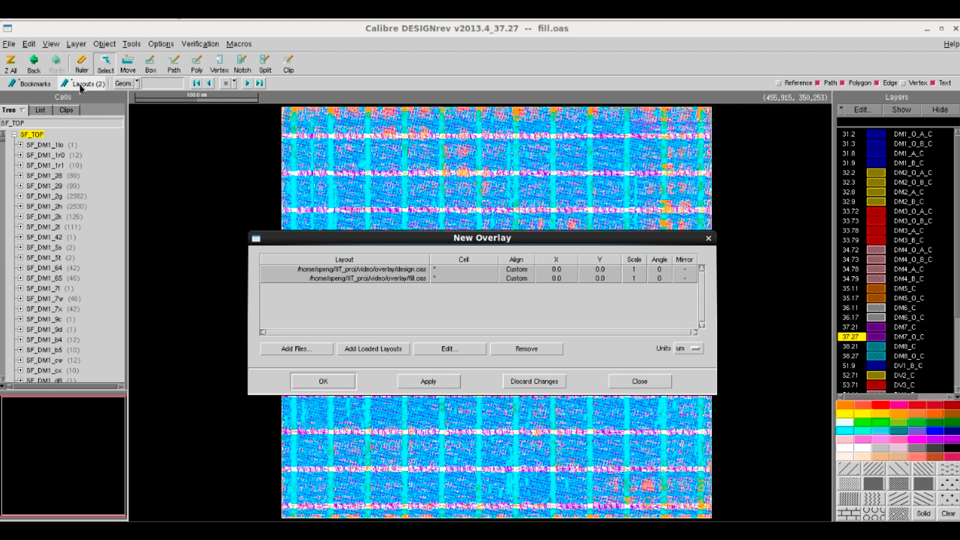The width and height of the screenshot is (960, 540).
Task: Select the Poly tool
Action: pyautogui.click(x=197, y=63)
